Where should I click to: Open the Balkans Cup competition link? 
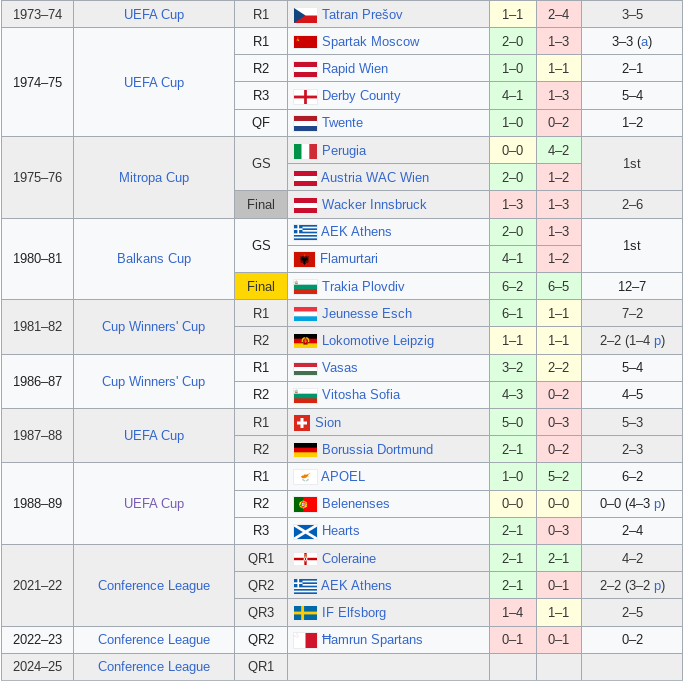154,258
